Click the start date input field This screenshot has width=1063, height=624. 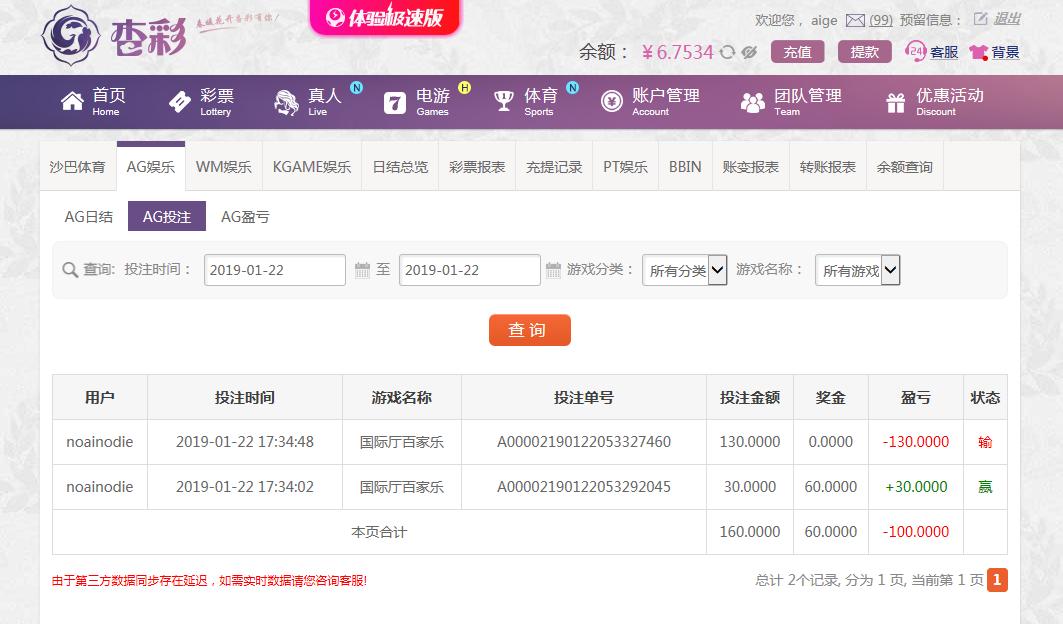pos(275,270)
